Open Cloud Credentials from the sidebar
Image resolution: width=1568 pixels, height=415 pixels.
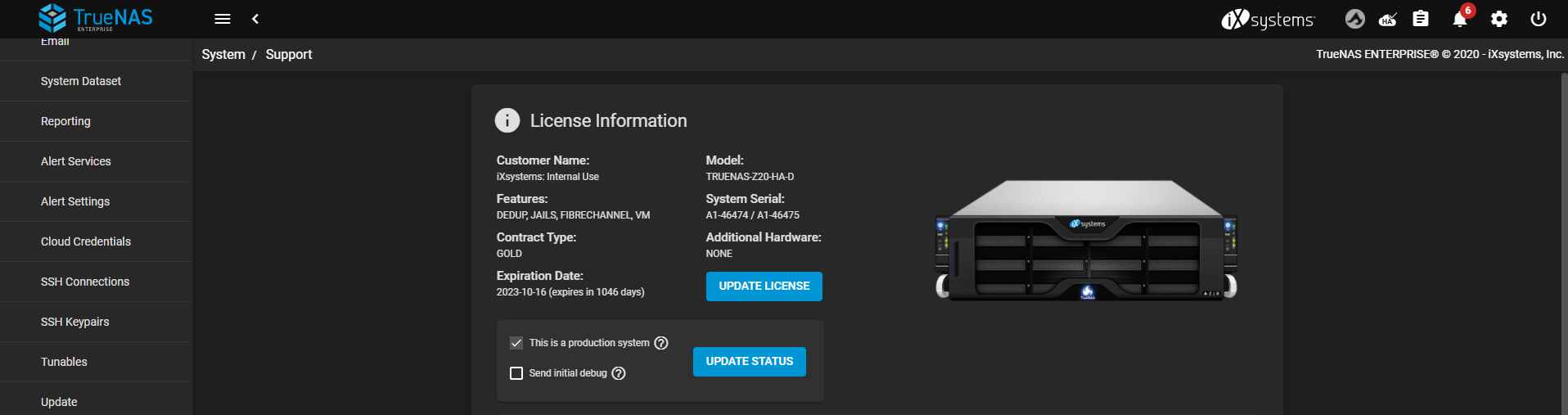click(x=86, y=241)
